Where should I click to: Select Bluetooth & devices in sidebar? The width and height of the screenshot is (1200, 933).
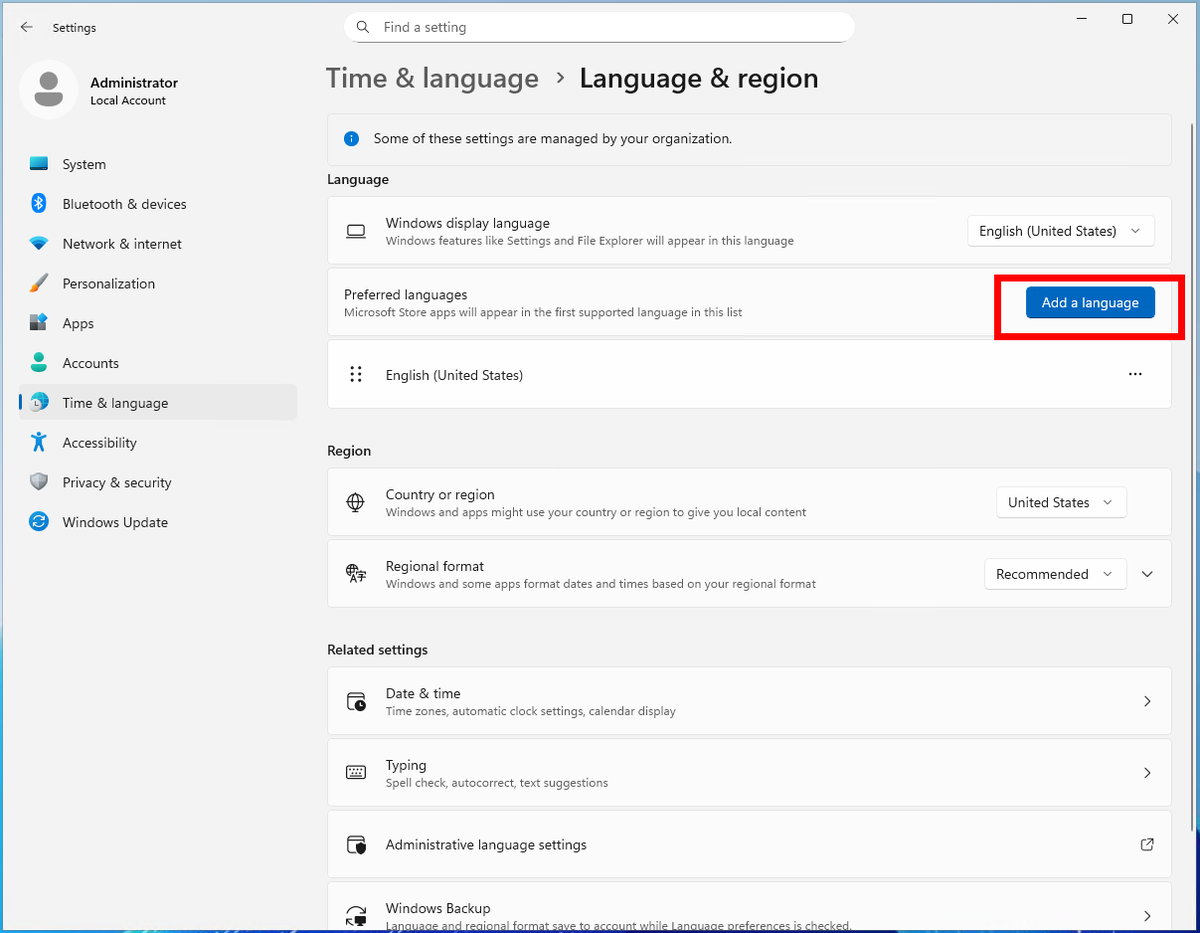click(158, 204)
